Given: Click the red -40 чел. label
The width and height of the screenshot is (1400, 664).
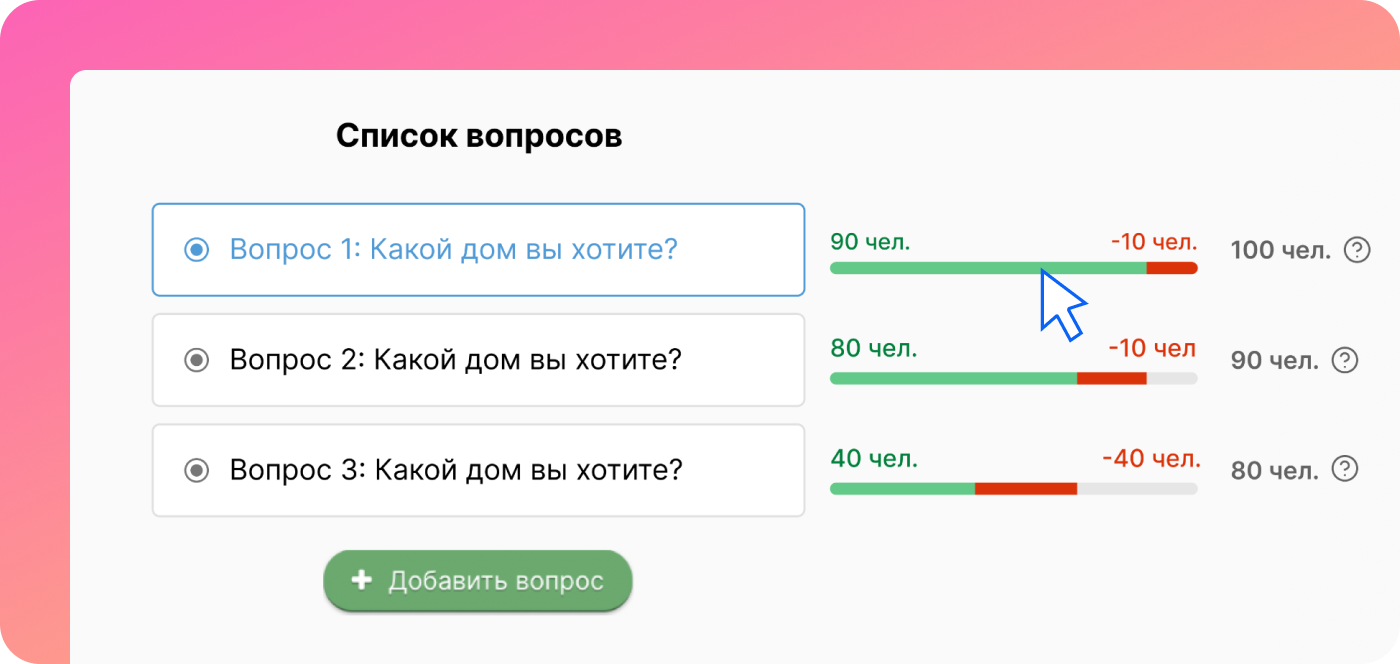Looking at the screenshot, I should (1151, 459).
